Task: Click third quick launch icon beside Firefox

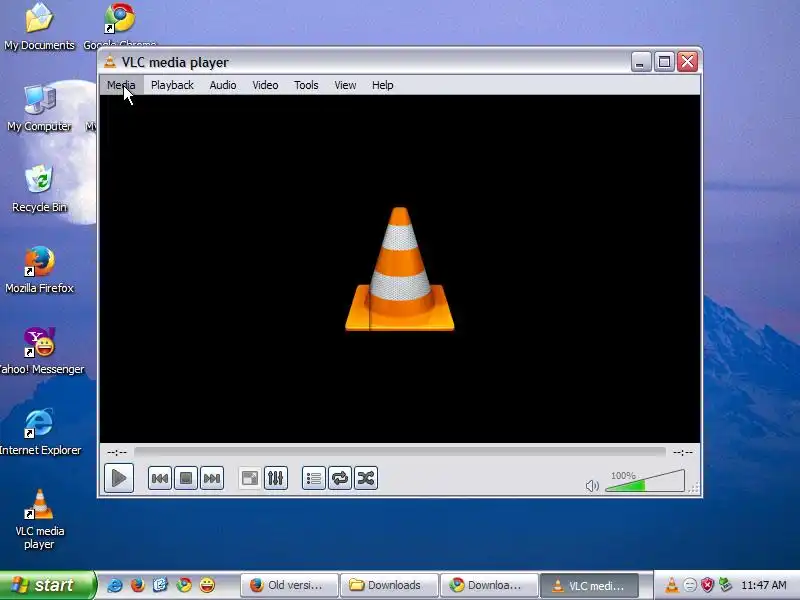Action: (x=161, y=585)
